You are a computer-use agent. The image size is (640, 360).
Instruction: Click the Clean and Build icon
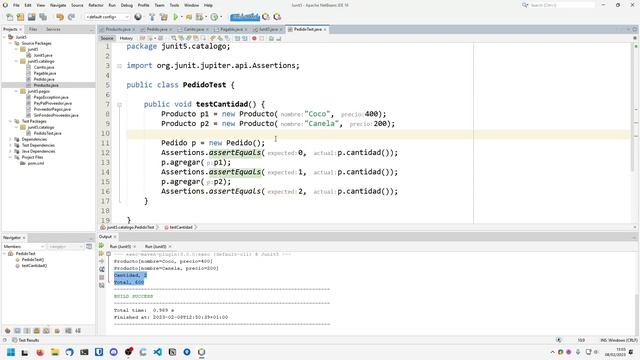[x=164, y=17]
